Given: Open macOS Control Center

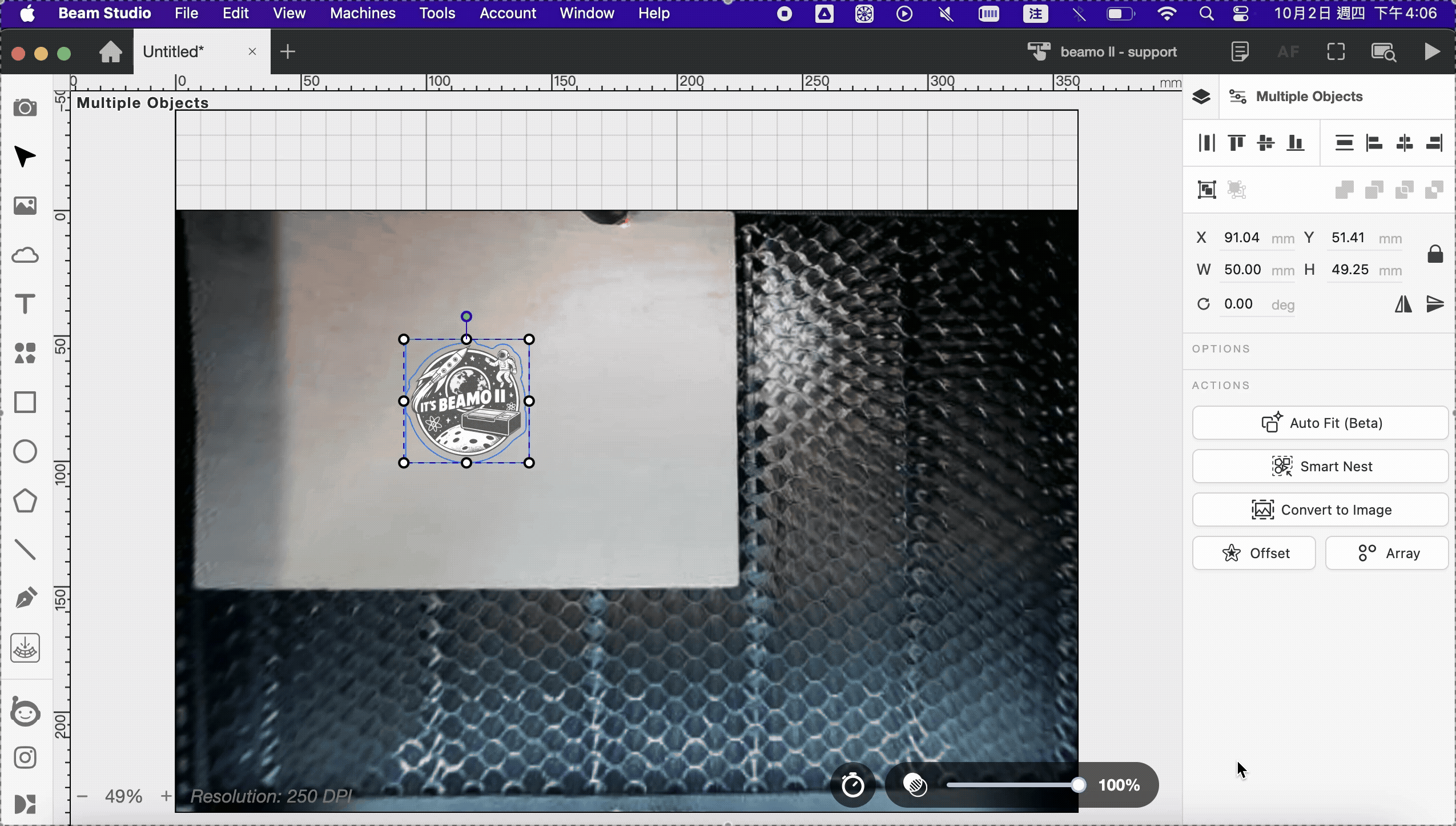Looking at the screenshot, I should pyautogui.click(x=1241, y=14).
